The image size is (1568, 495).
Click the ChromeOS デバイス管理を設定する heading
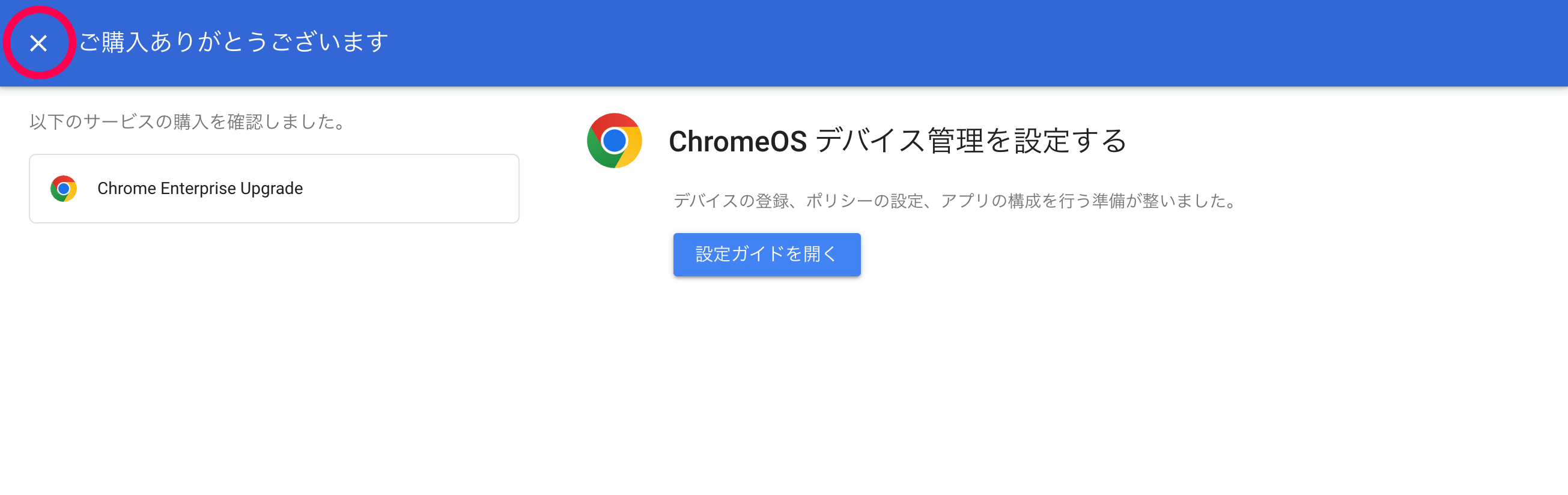[897, 141]
